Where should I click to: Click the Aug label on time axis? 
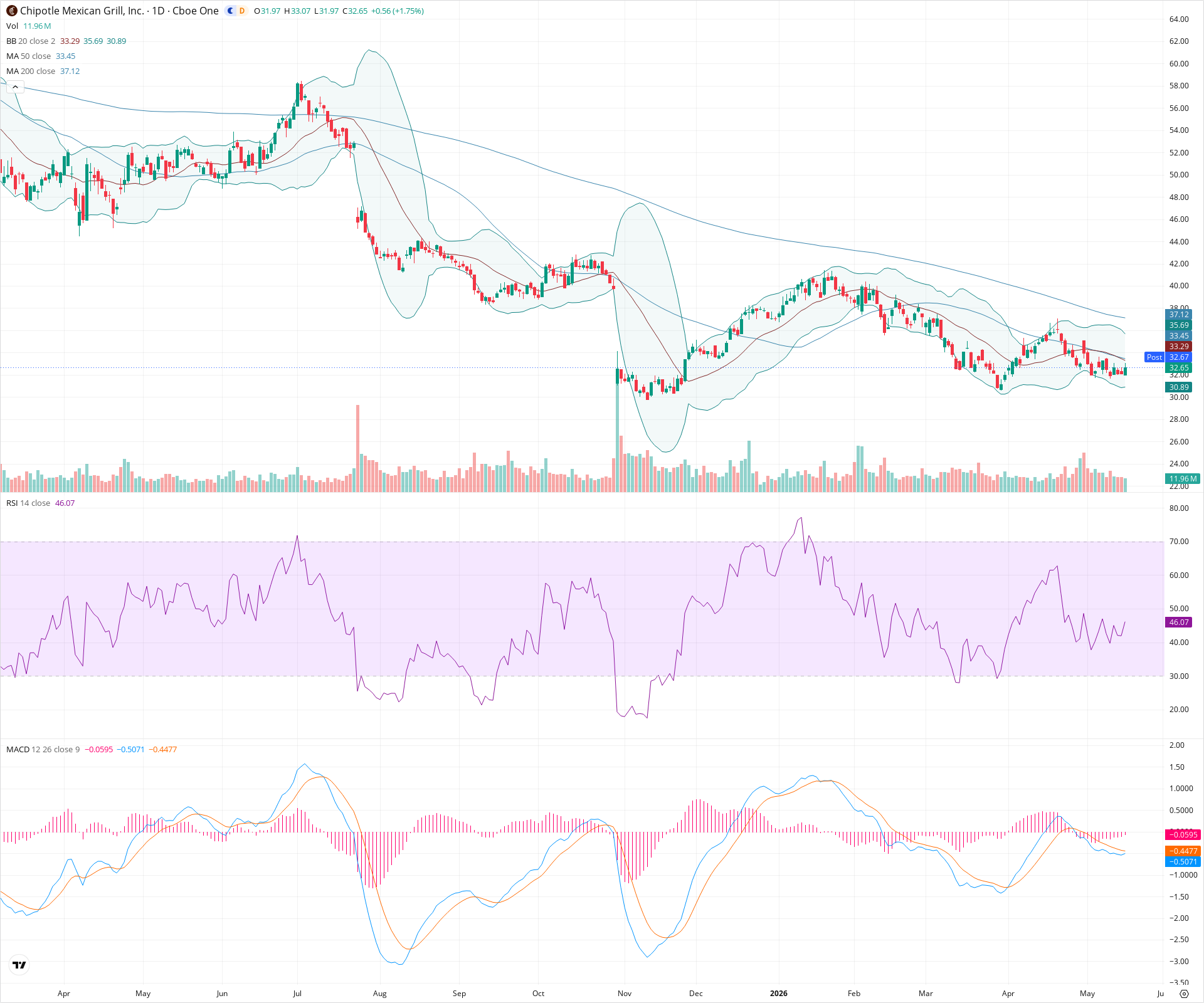(x=379, y=993)
